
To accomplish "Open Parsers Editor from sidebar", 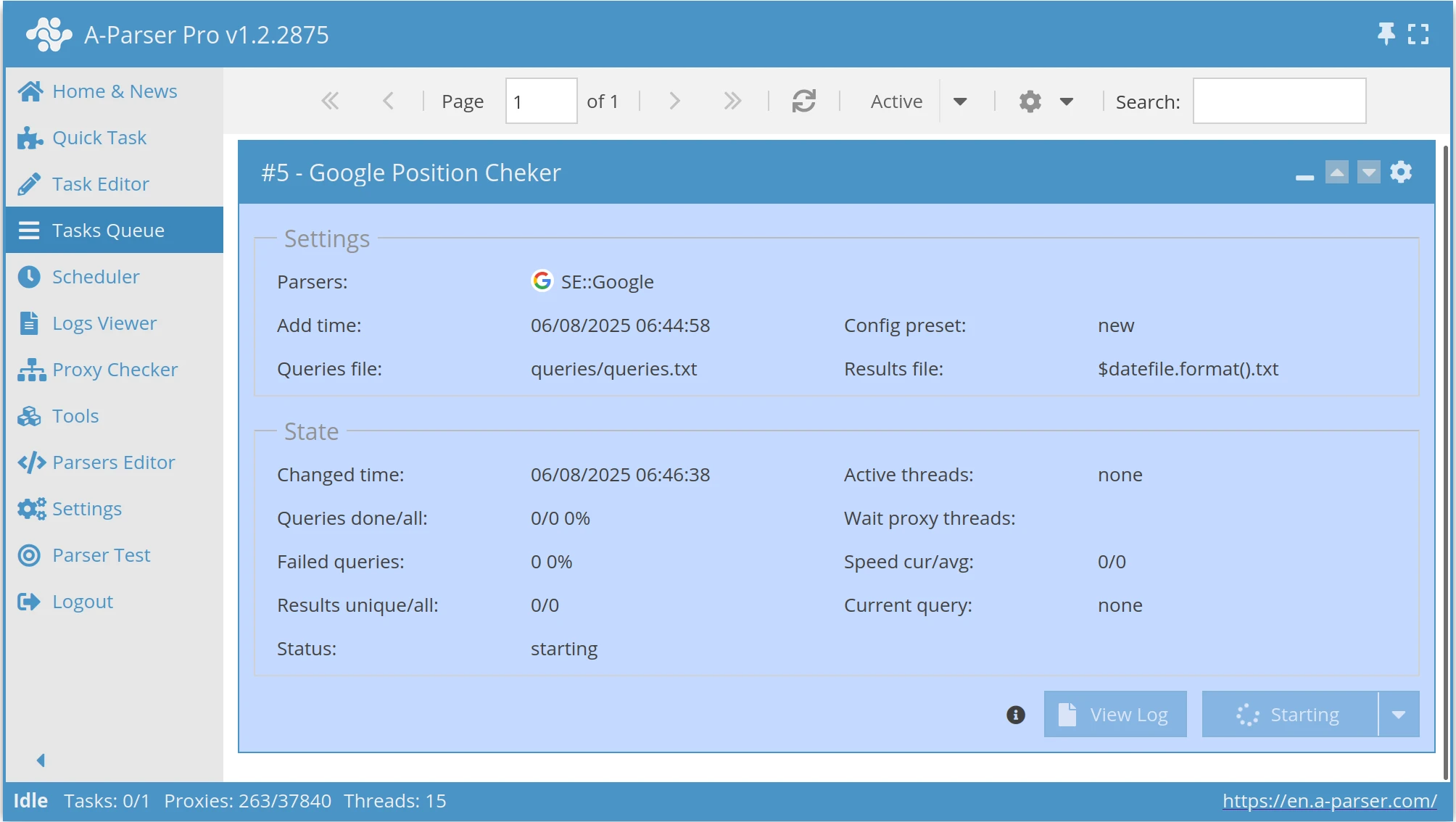I will pyautogui.click(x=113, y=462).
